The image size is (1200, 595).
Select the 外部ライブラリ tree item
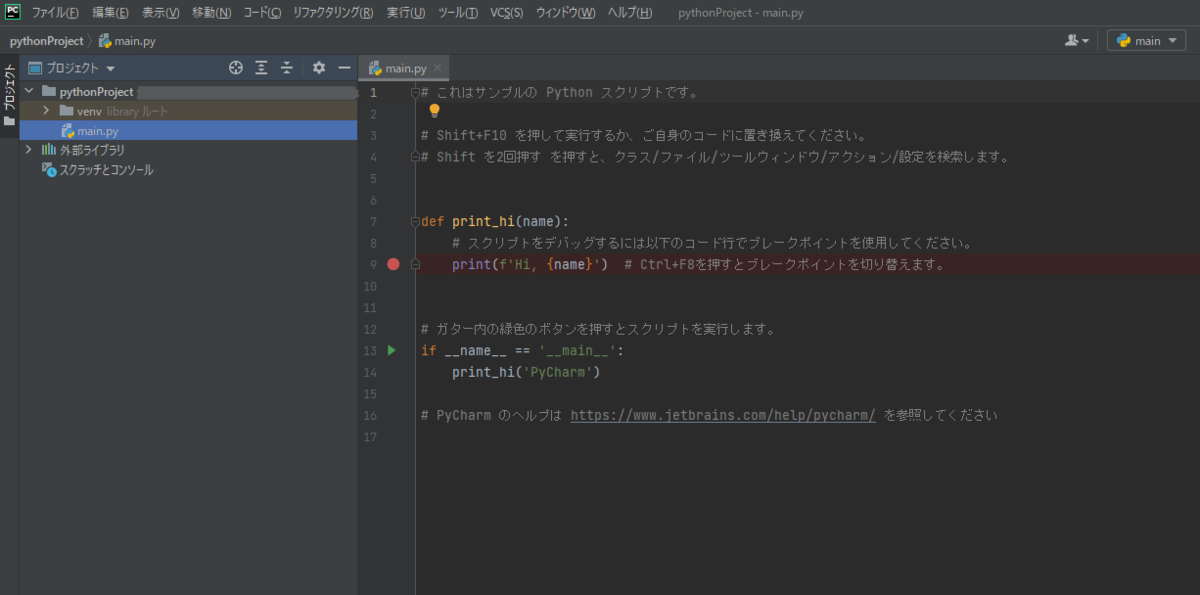click(x=188, y=150)
